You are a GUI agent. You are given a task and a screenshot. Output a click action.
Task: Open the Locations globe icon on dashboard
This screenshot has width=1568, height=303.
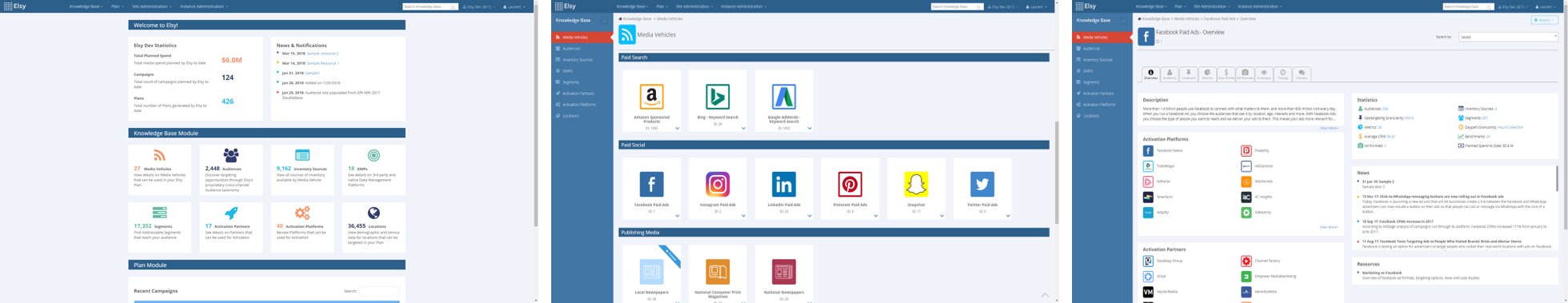click(374, 213)
